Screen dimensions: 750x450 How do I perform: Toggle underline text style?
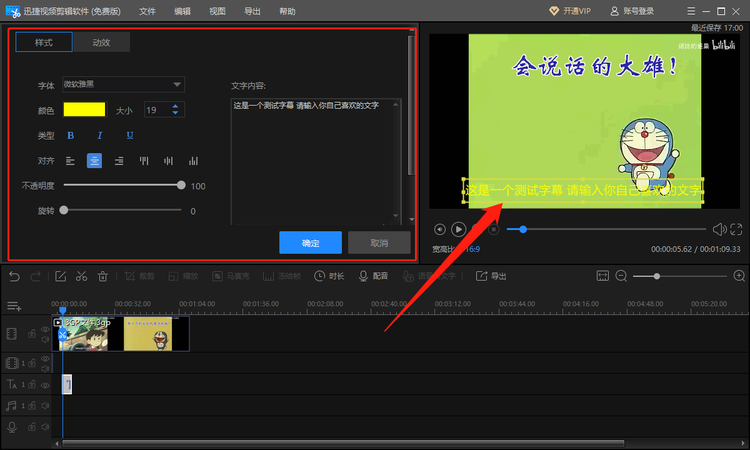130,136
